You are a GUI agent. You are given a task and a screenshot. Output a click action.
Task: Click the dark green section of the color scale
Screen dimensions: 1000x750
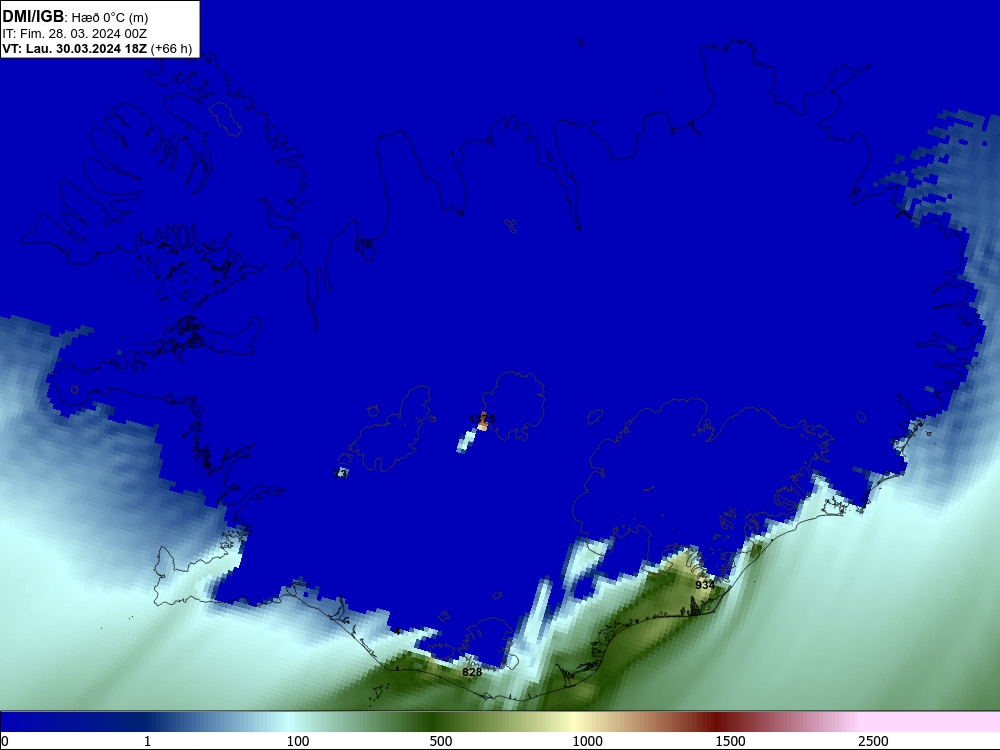point(434,722)
